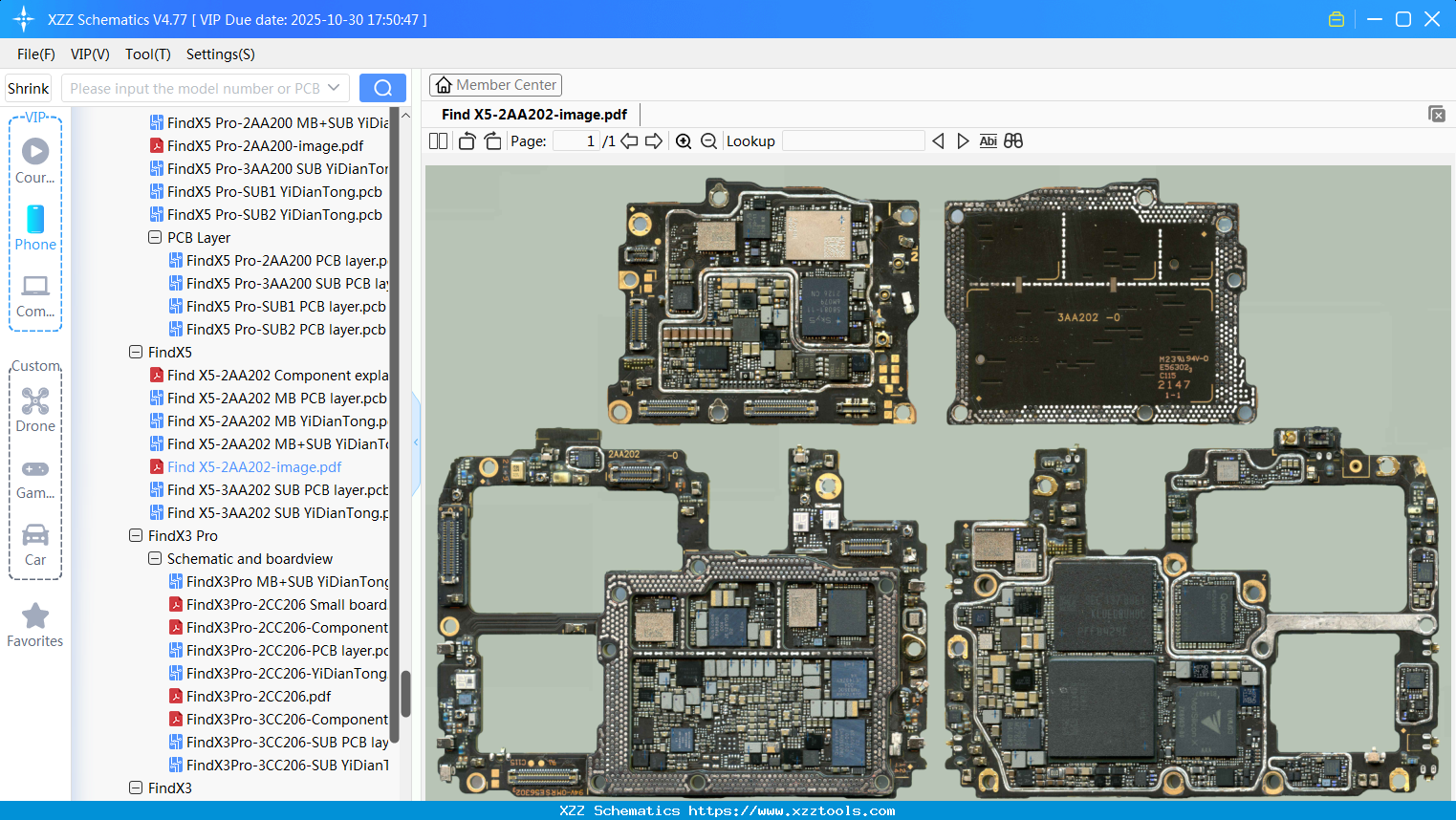Select the Phone category icon
The image size is (1456, 820).
35,227
